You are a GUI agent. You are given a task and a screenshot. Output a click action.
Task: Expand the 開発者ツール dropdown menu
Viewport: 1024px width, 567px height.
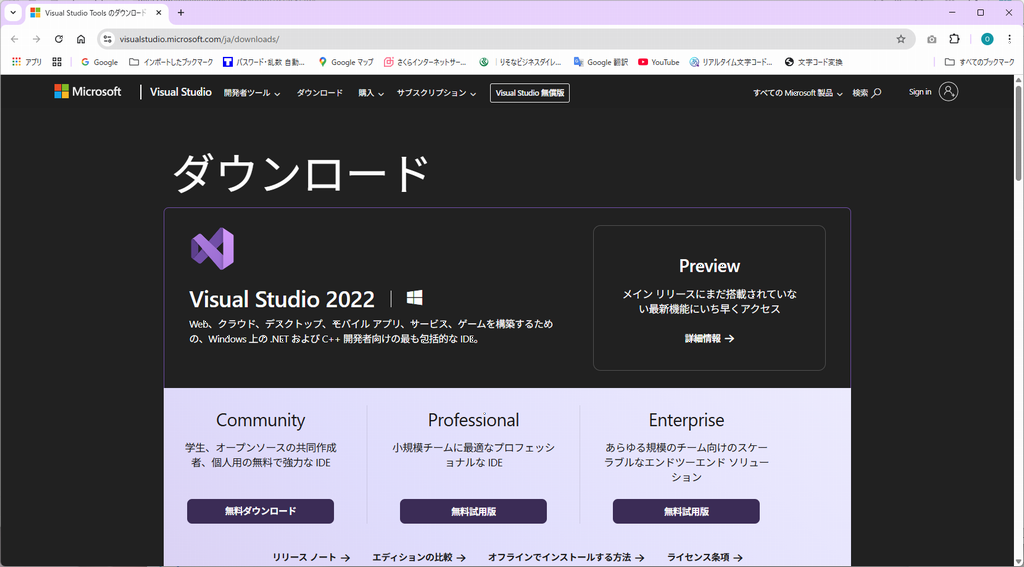tap(251, 93)
